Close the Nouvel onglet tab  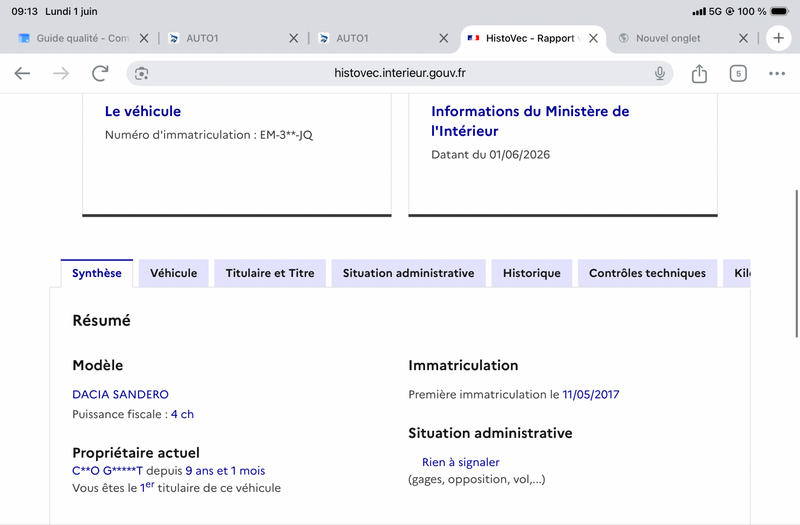tap(743, 38)
